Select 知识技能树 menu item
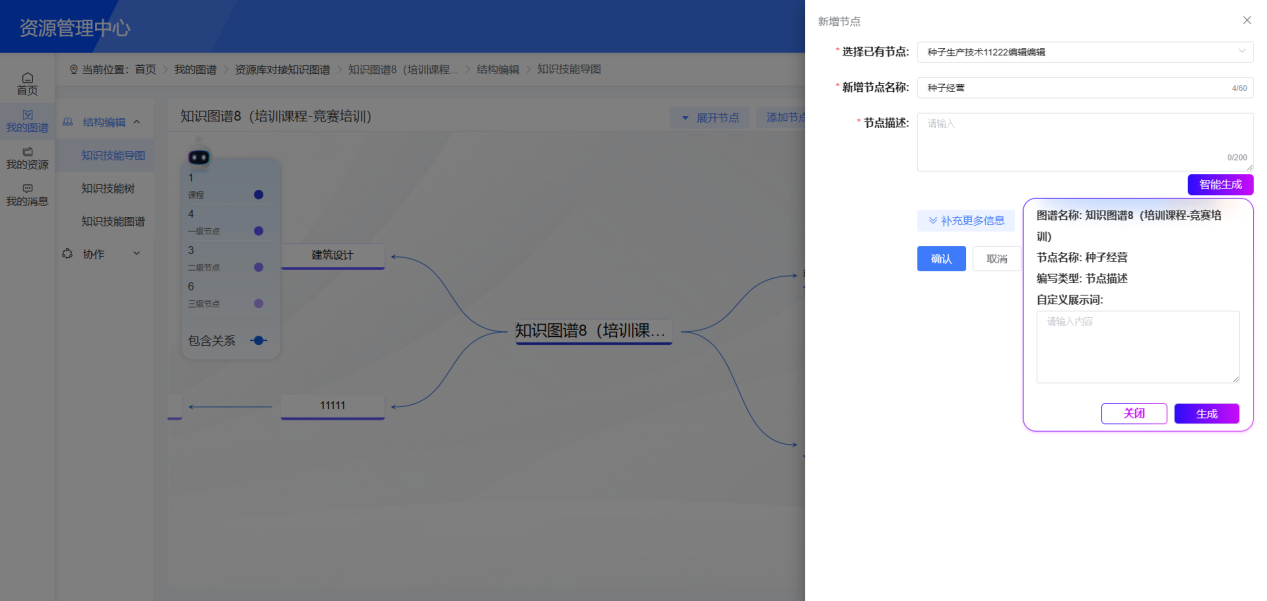Image resolution: width=1267 pixels, height=601 pixels. pyautogui.click(x=108, y=188)
